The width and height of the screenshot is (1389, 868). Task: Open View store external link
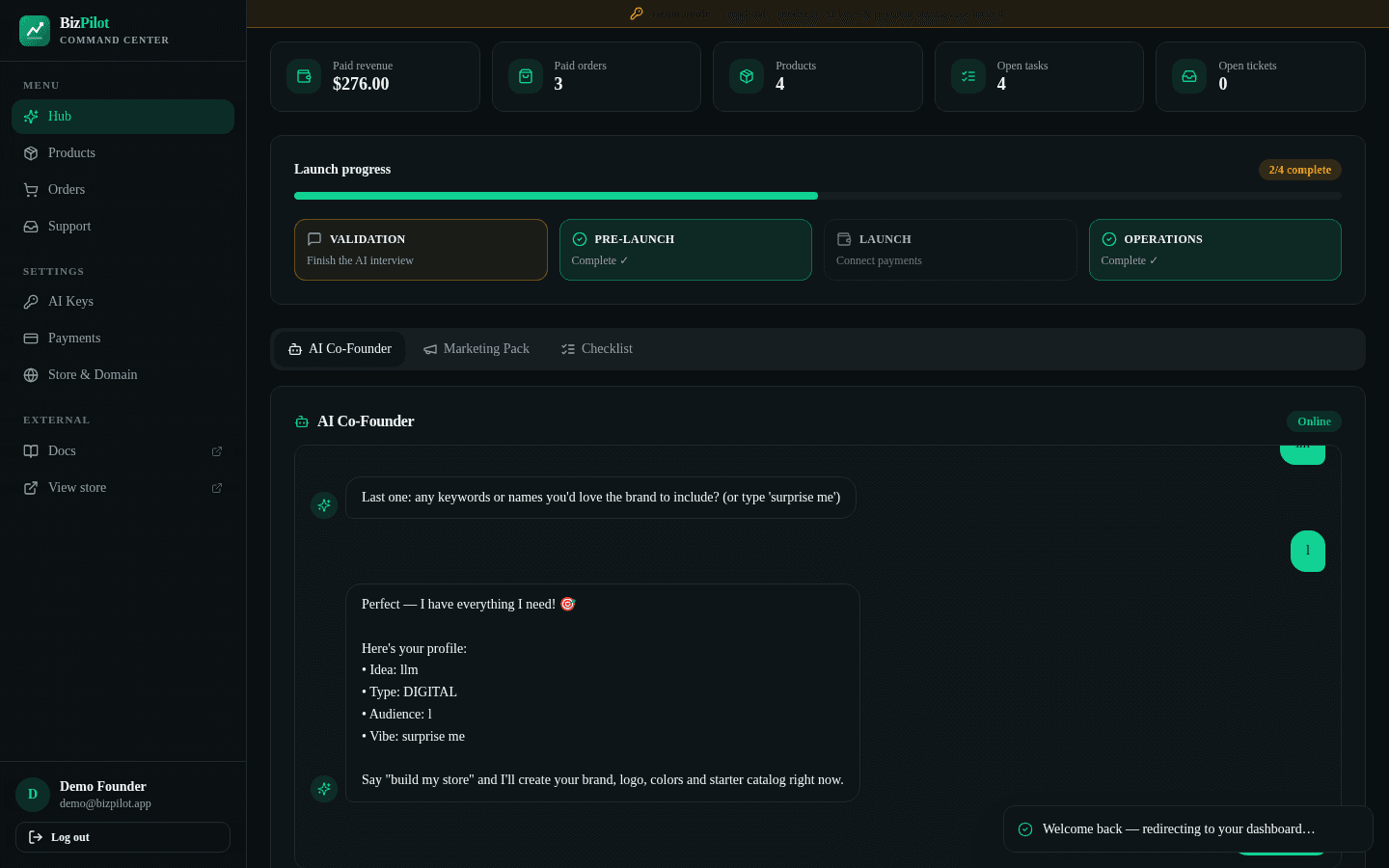coord(123,488)
